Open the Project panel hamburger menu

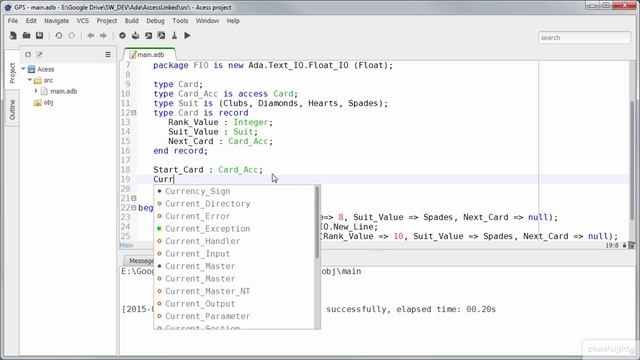click(x=108, y=54)
